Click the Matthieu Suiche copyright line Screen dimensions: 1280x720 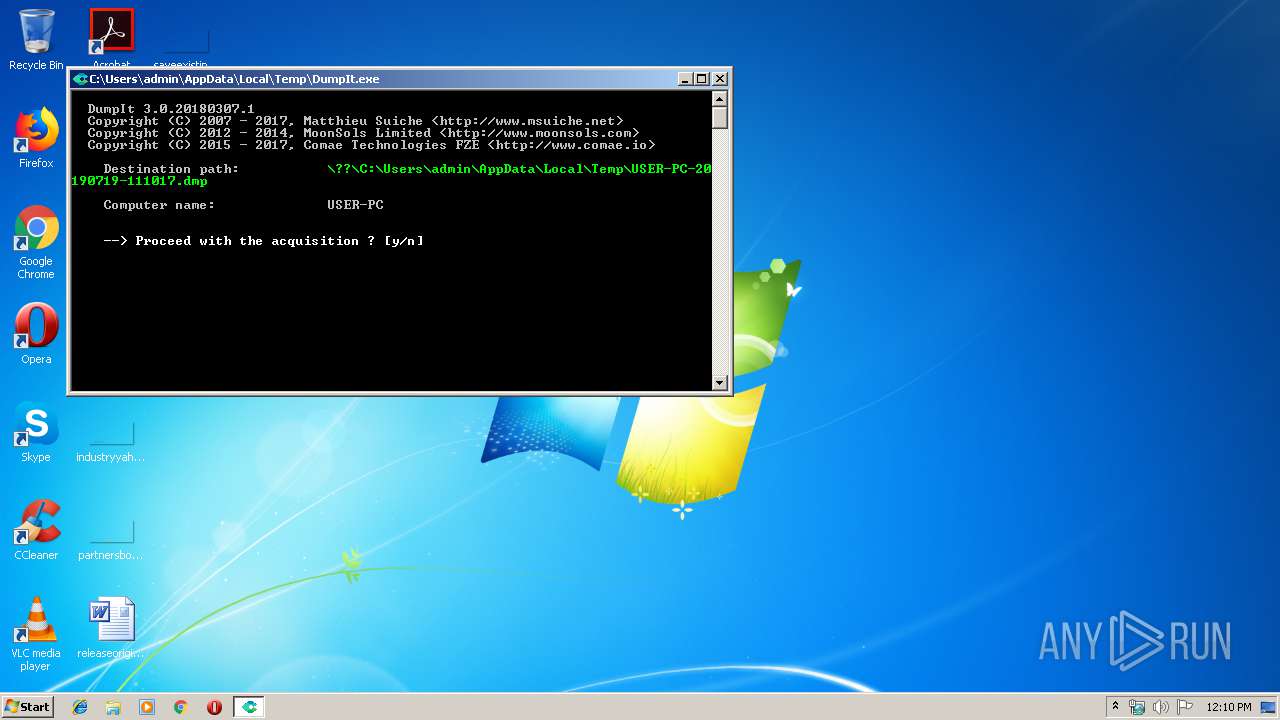click(x=355, y=121)
